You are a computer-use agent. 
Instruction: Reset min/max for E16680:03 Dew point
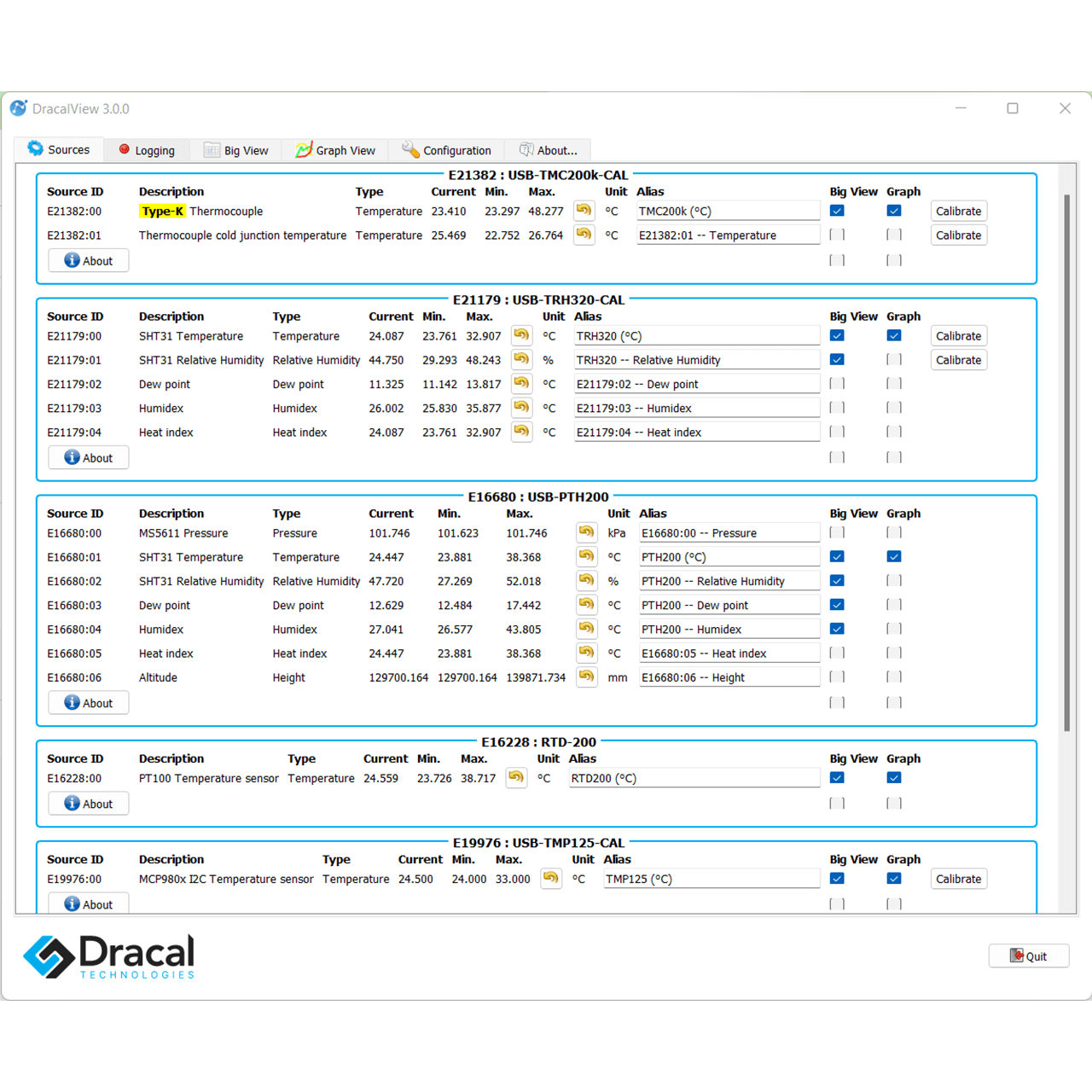click(586, 604)
